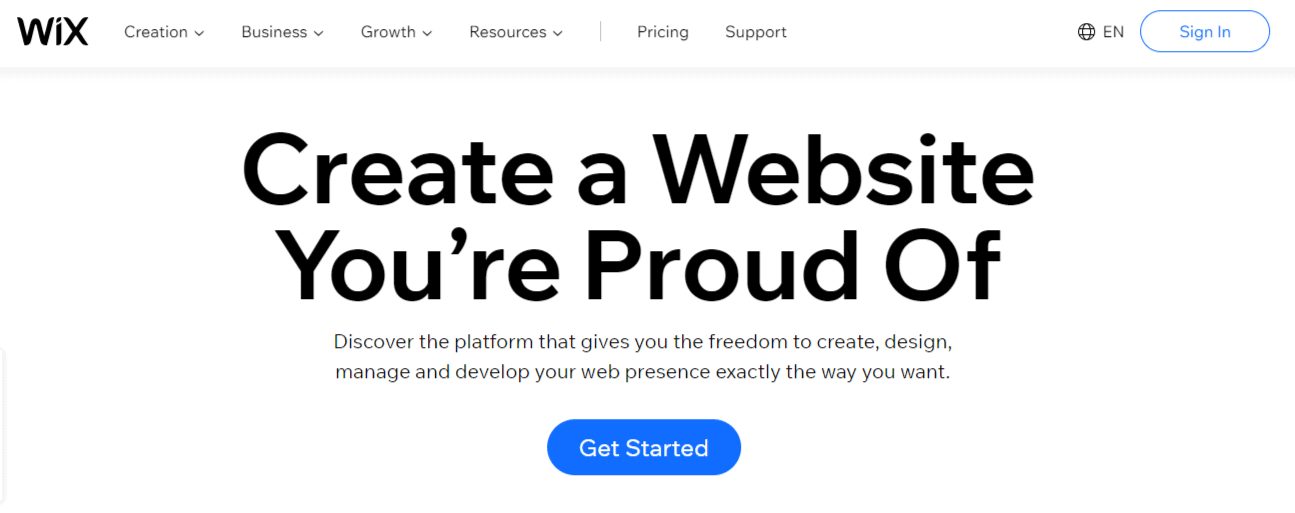Expand the Business menu chevron
Screen dimensions: 1295x513
tap(318, 33)
